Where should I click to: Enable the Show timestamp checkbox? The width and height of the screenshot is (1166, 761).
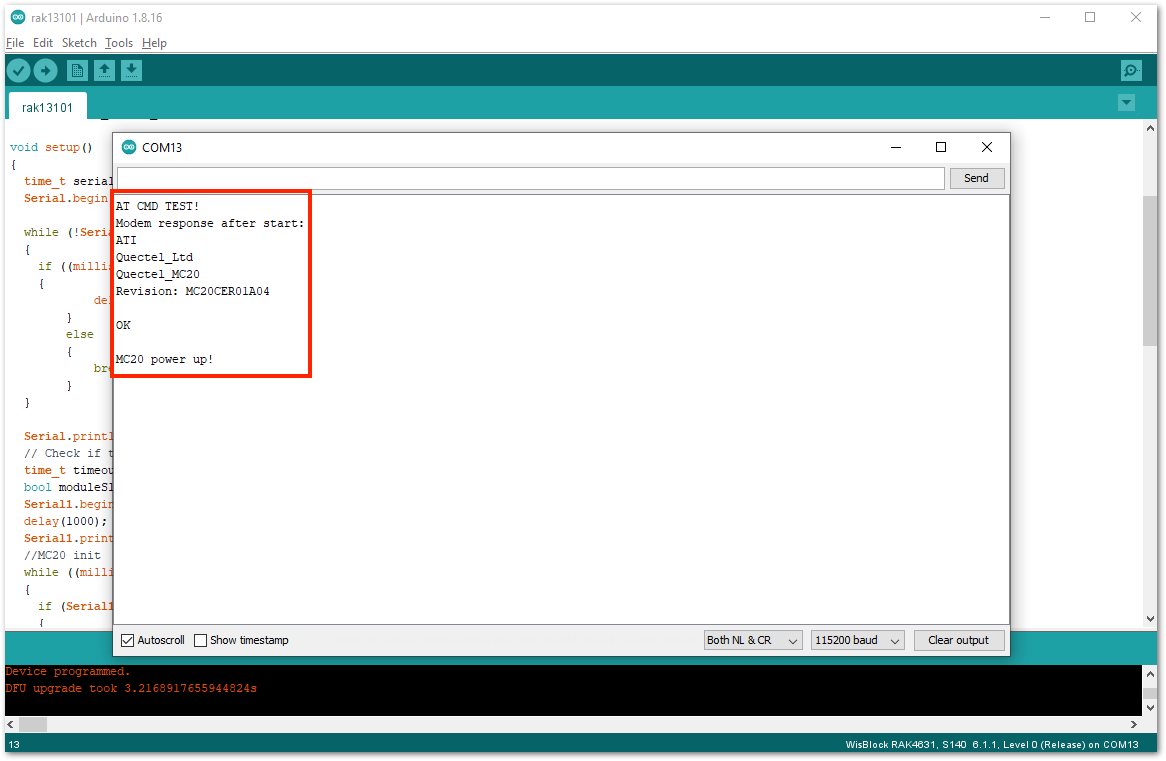pyautogui.click(x=200, y=640)
